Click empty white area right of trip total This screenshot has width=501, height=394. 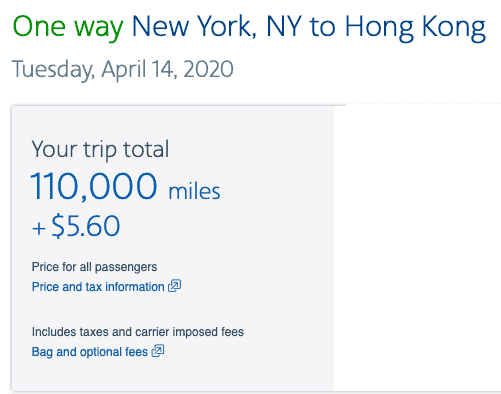(x=417, y=247)
